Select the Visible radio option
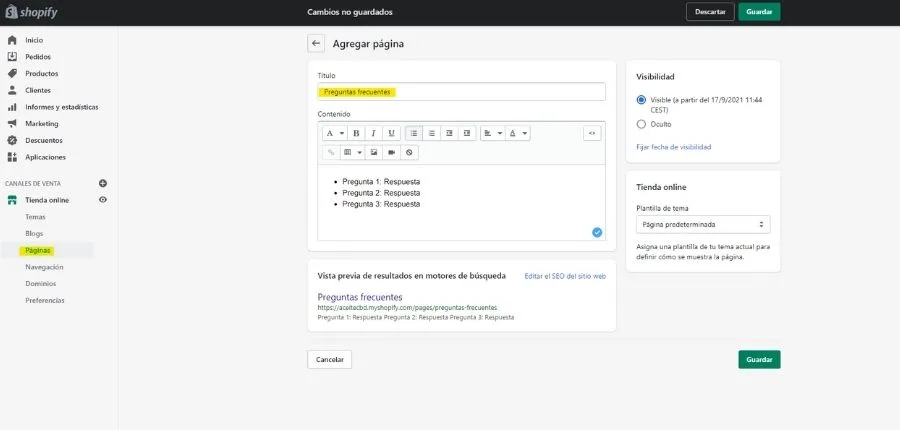This screenshot has height=430, width=900. coord(641,100)
